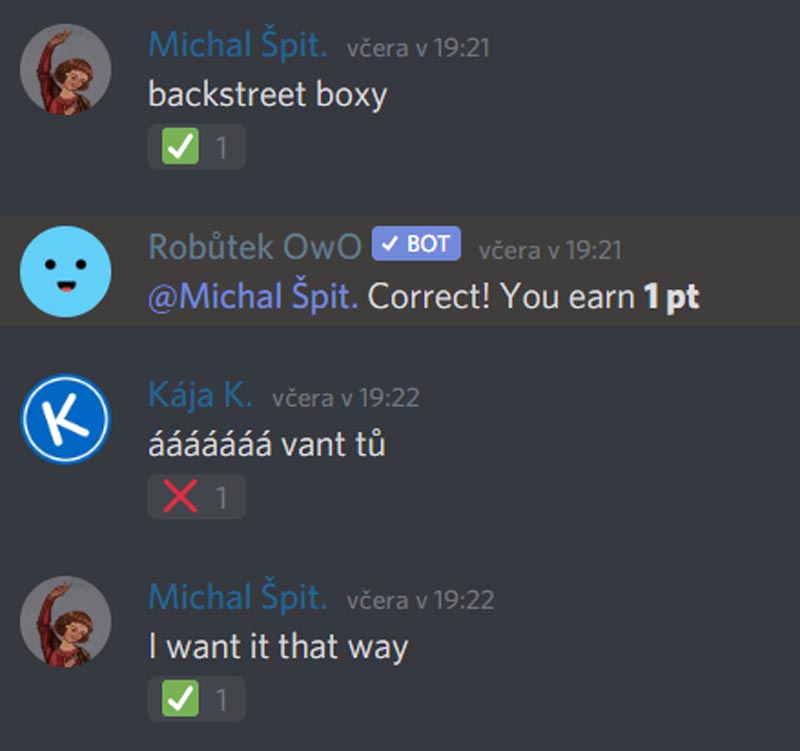Click Michal Špit.'s avatar on last message
Image resolution: width=800 pixels, height=751 pixels.
[x=65, y=621]
